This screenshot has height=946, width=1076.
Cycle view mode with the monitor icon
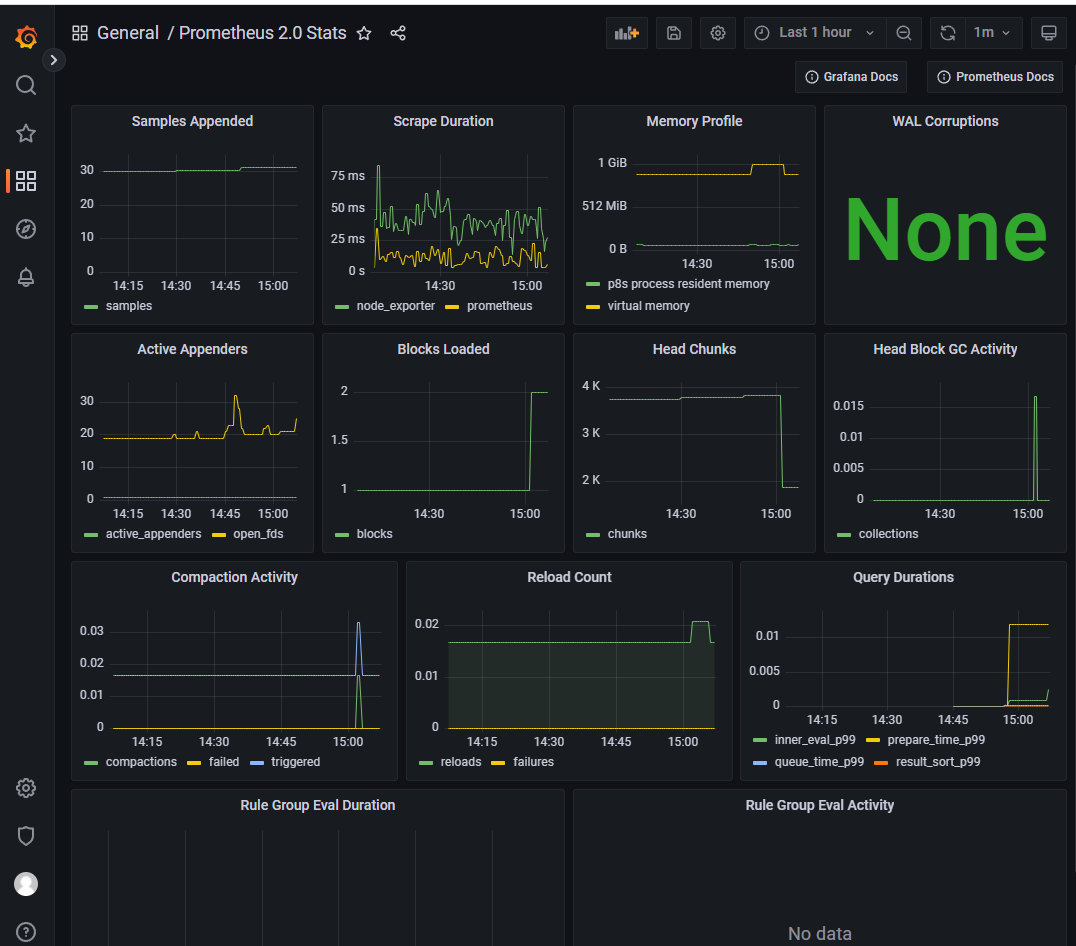(1049, 33)
